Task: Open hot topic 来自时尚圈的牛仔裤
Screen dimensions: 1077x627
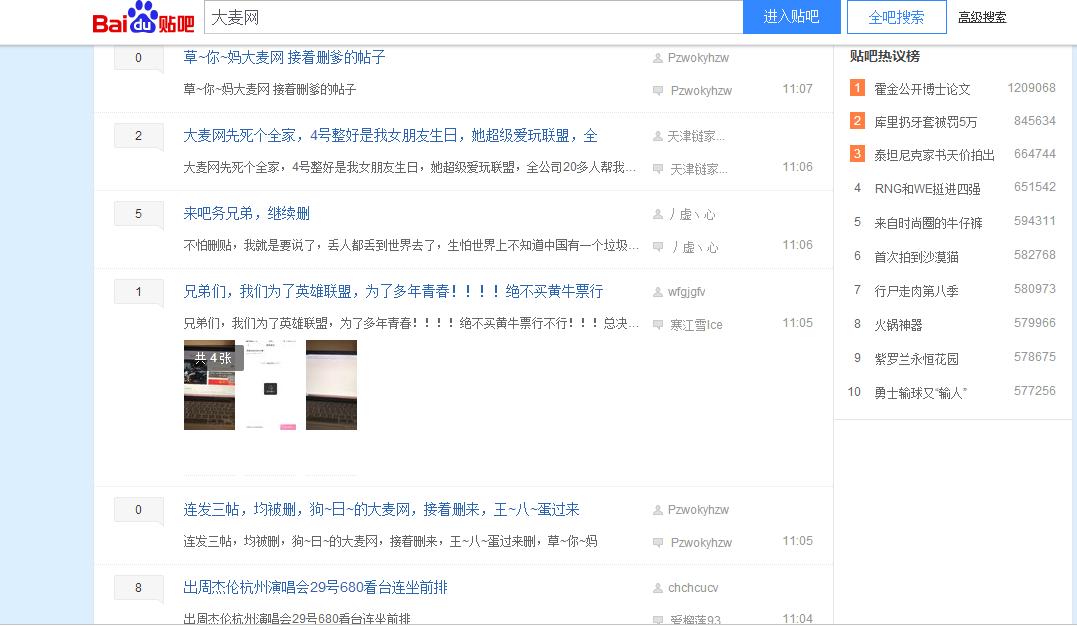Action: coord(929,223)
